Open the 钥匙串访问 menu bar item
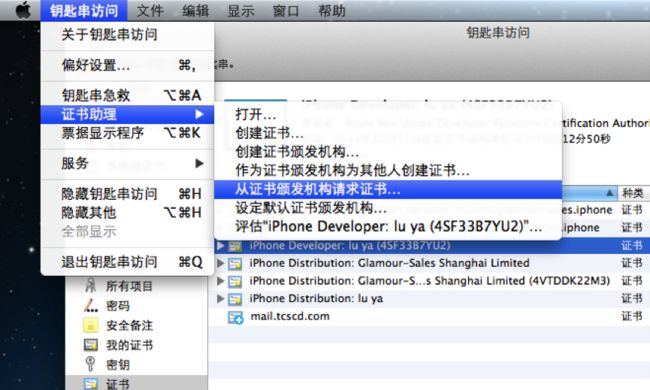The width and height of the screenshot is (650, 390). pyautogui.click(x=84, y=10)
